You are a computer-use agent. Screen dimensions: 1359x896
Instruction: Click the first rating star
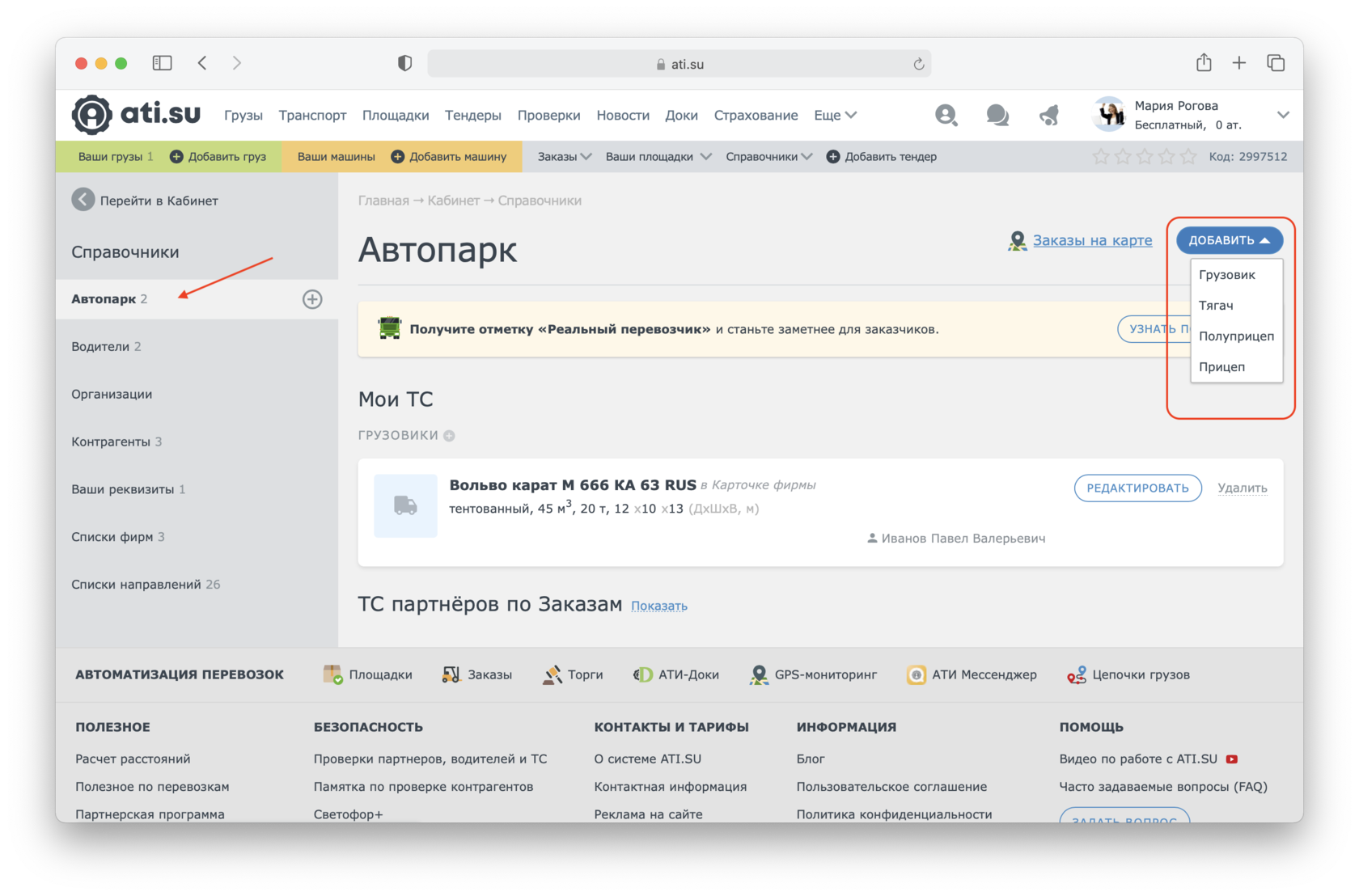tap(1101, 156)
